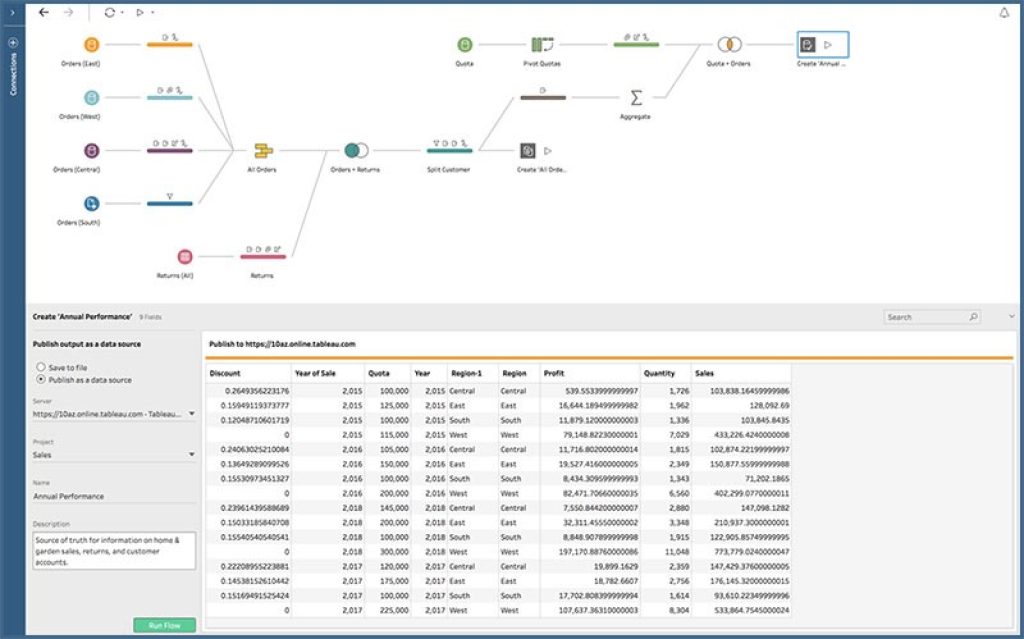Select the Create 'All Orde..' output step
The height and width of the screenshot is (639, 1024).
[528, 151]
